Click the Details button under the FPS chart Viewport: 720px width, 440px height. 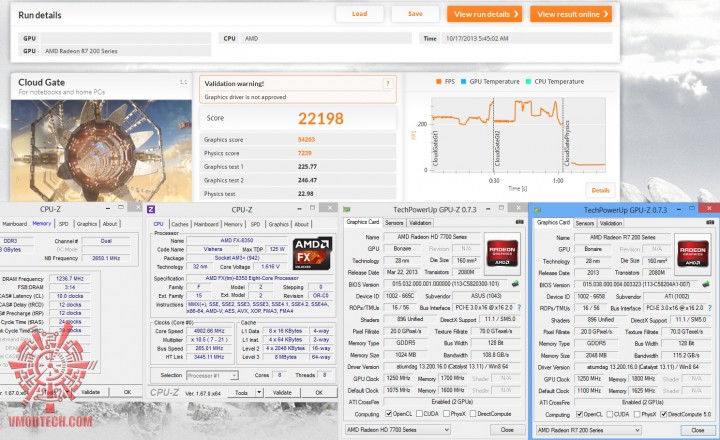tap(600, 190)
